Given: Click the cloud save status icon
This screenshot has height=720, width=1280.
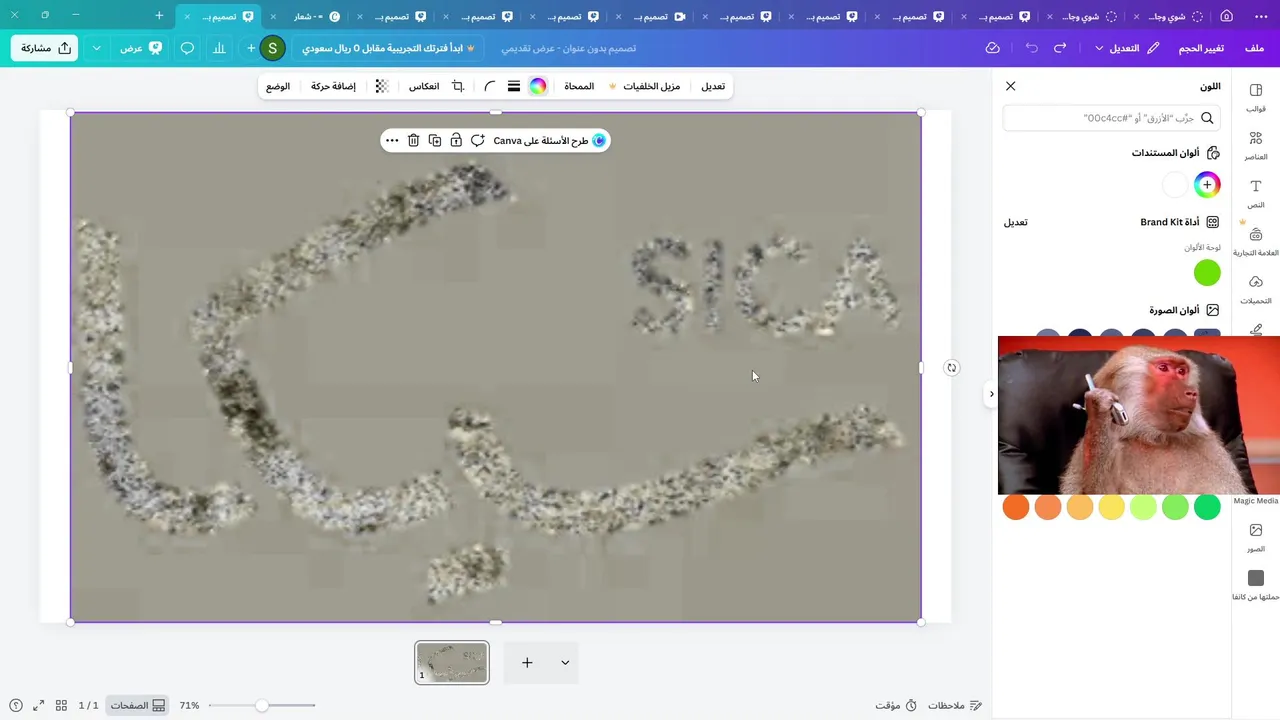Looking at the screenshot, I should (993, 48).
